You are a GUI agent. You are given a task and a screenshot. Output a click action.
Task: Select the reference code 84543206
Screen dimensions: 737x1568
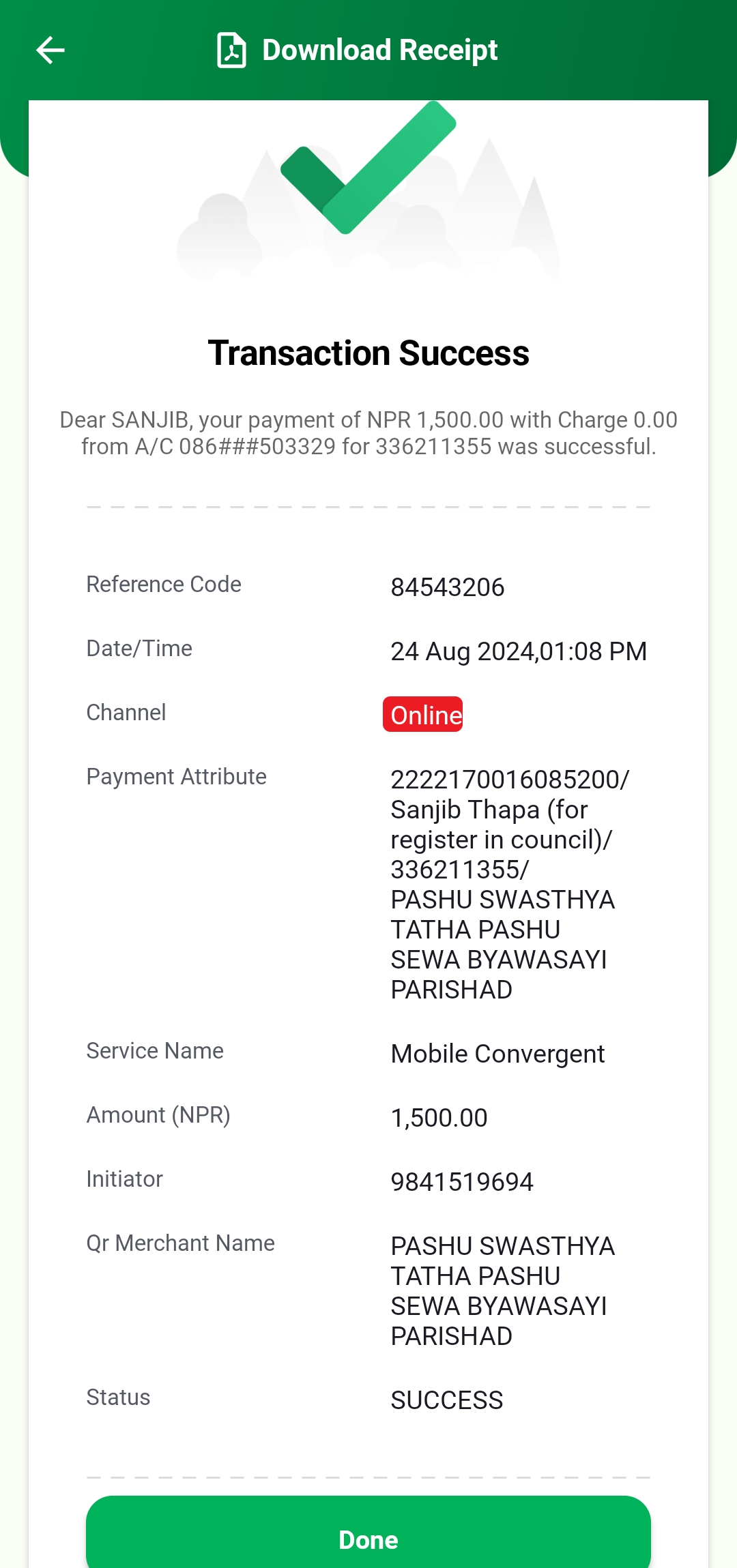(448, 587)
